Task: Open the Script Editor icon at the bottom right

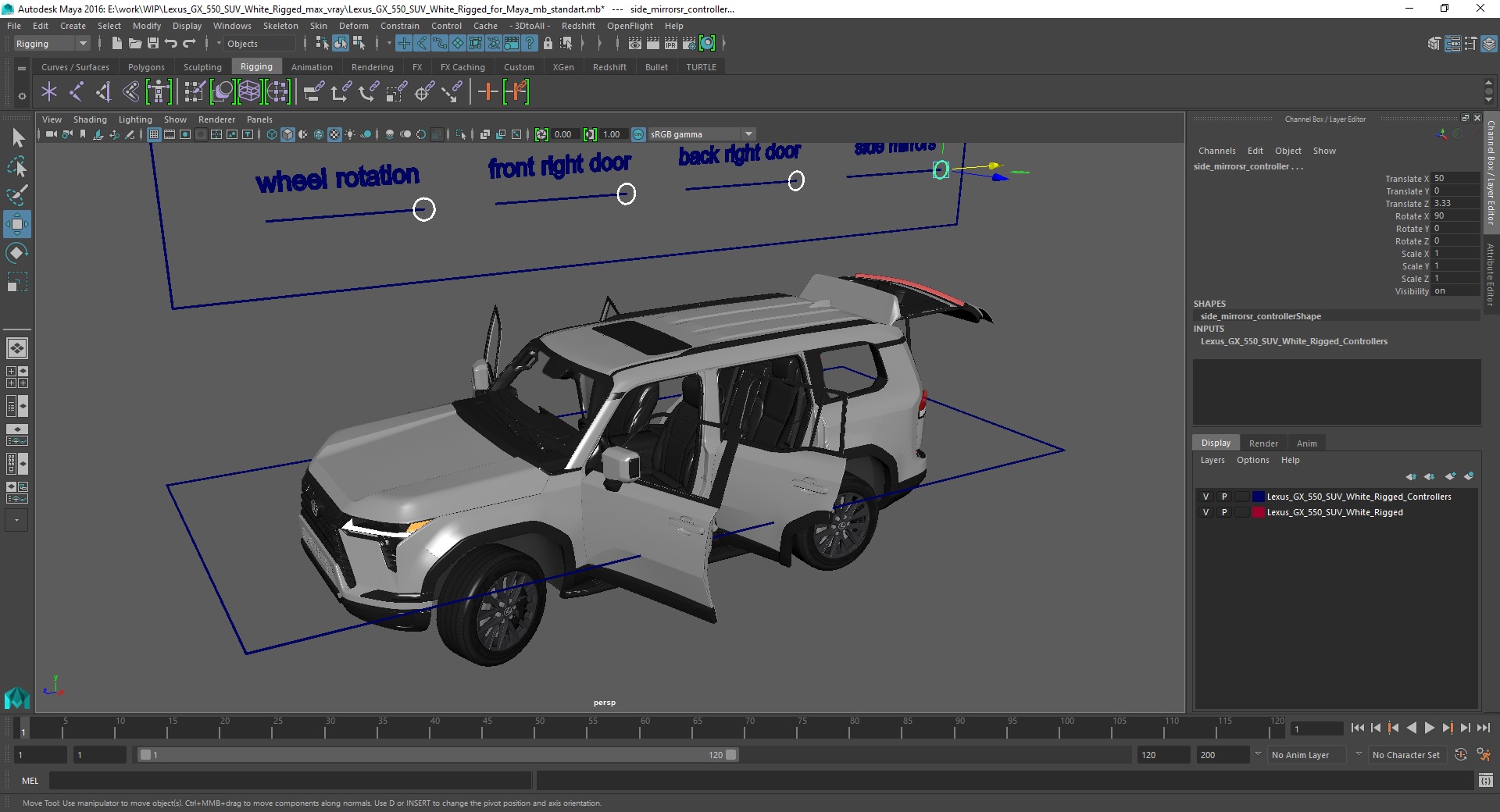Action: click(x=1486, y=780)
